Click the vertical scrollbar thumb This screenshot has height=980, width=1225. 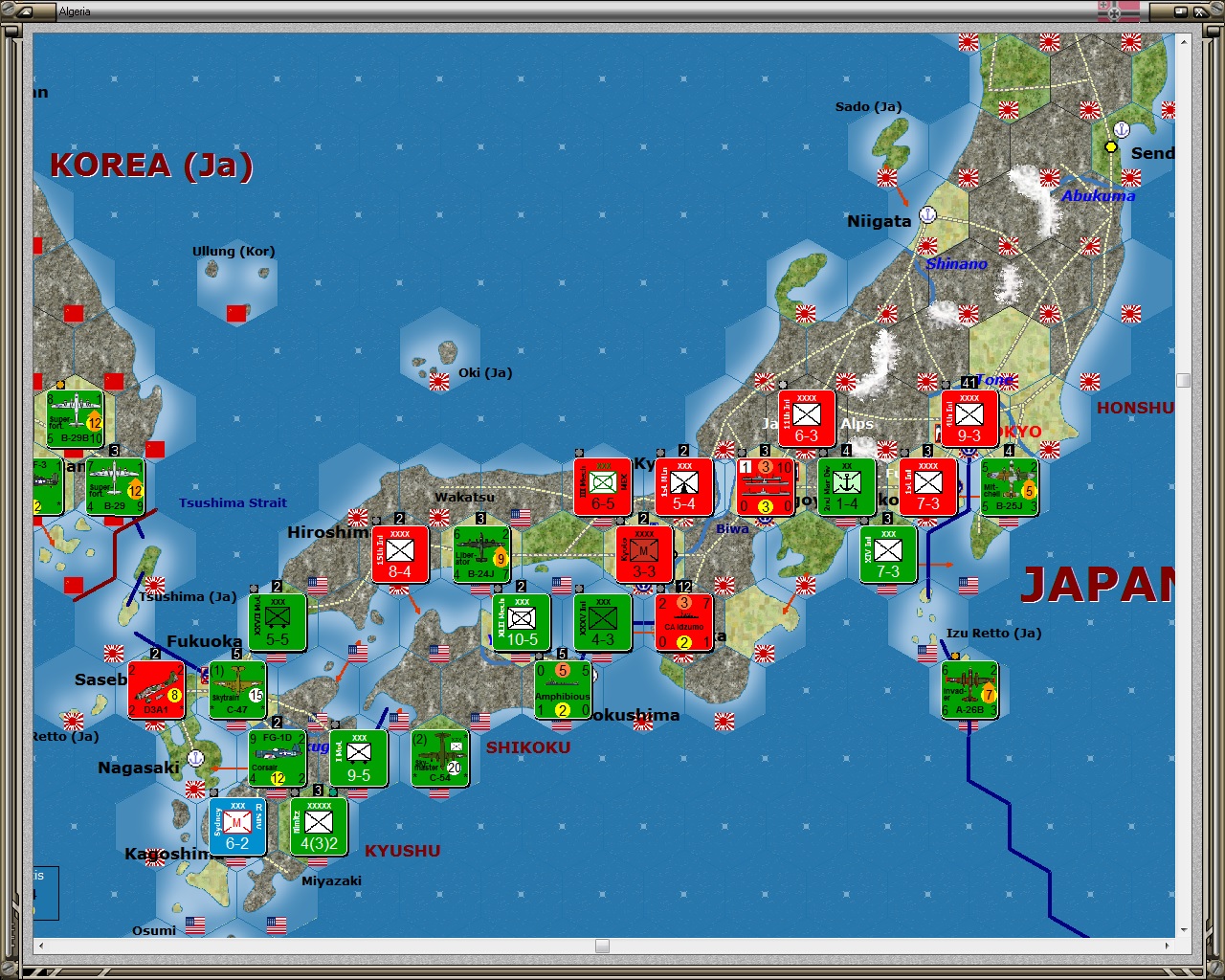pyautogui.click(x=1184, y=380)
